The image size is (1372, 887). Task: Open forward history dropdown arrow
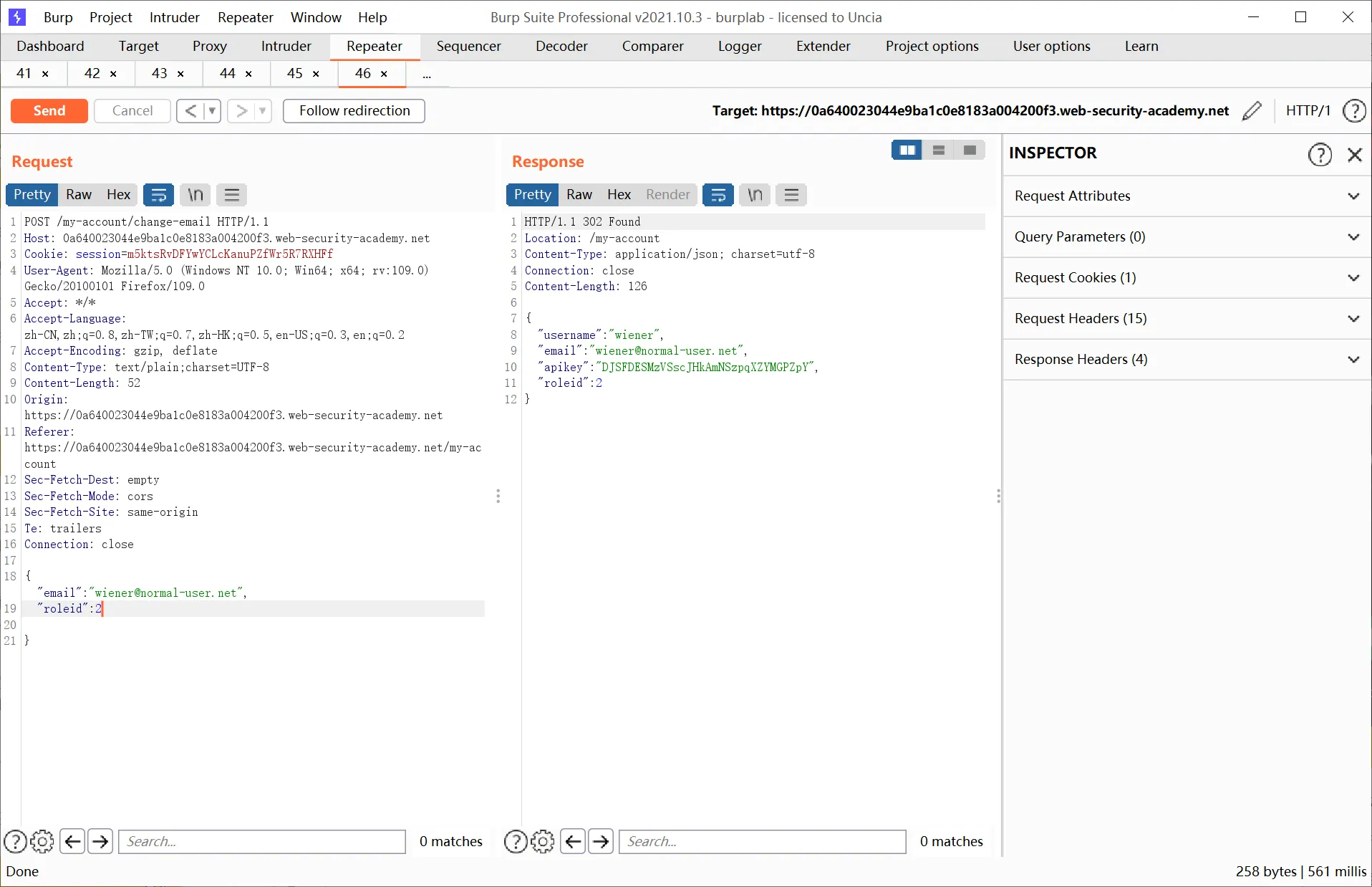(x=263, y=111)
